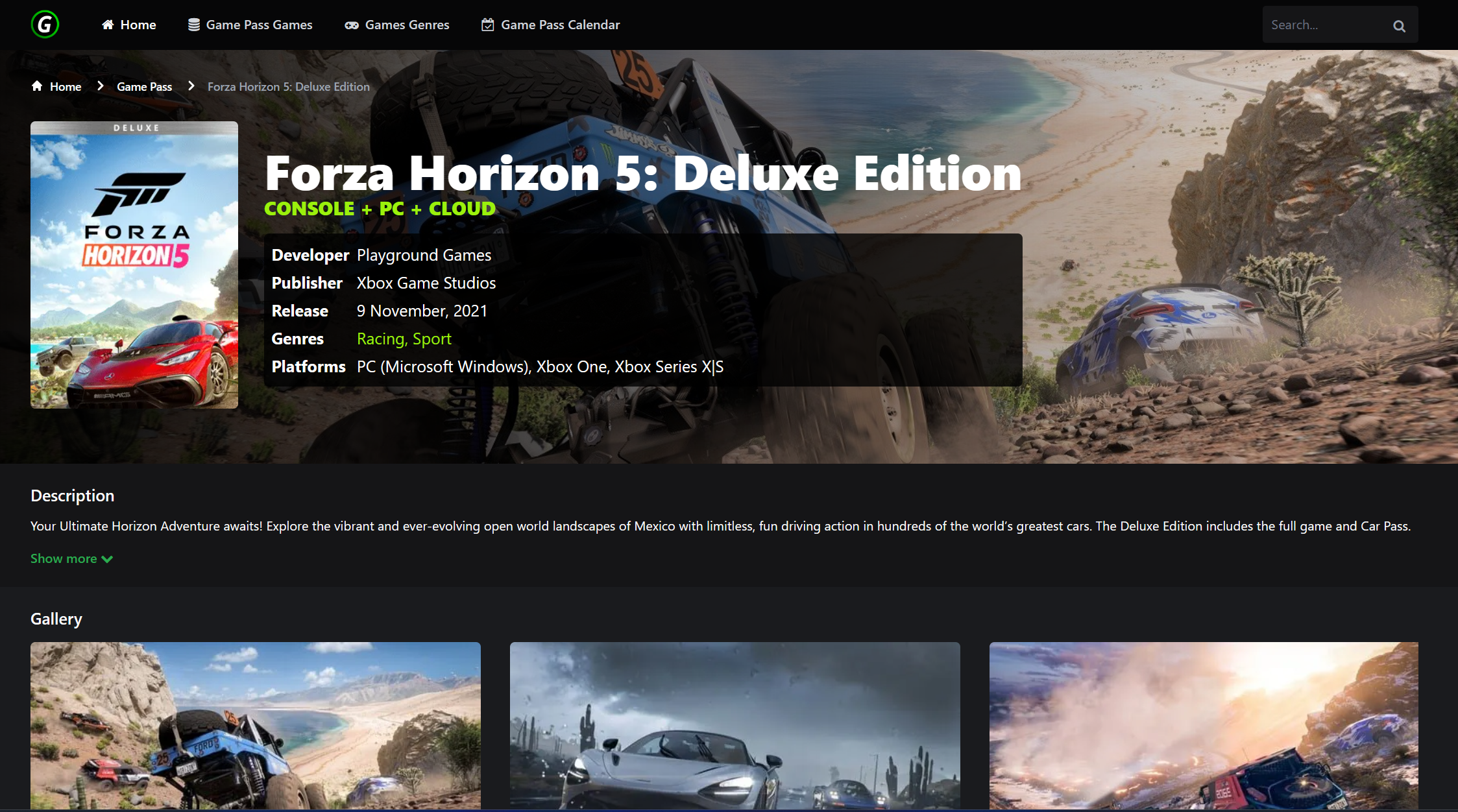
Task: Click the calendar icon beside Game Pass Calendar
Action: coord(488,25)
